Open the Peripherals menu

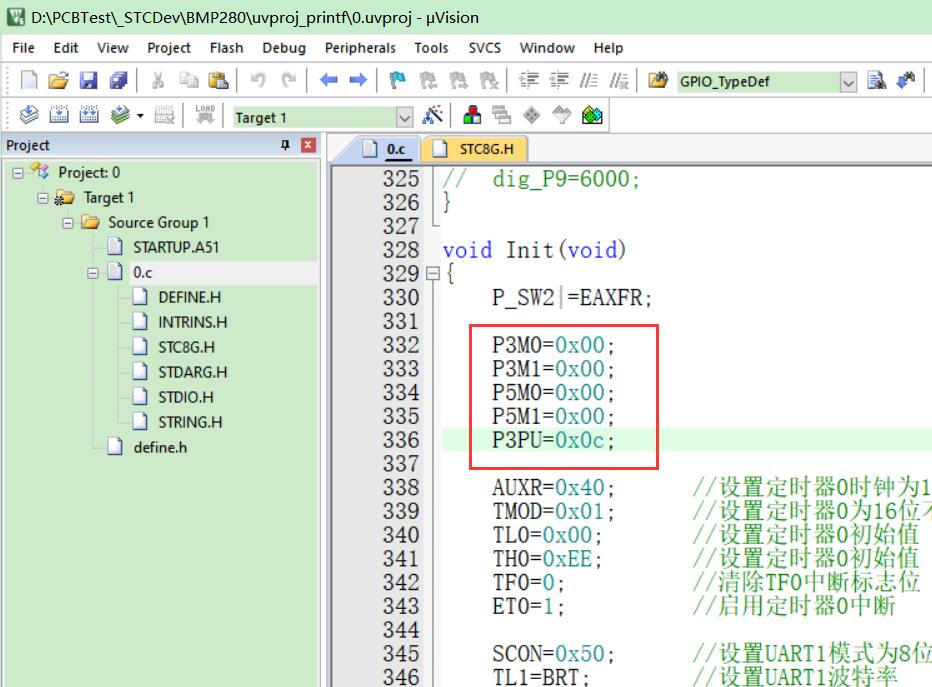[x=360, y=48]
